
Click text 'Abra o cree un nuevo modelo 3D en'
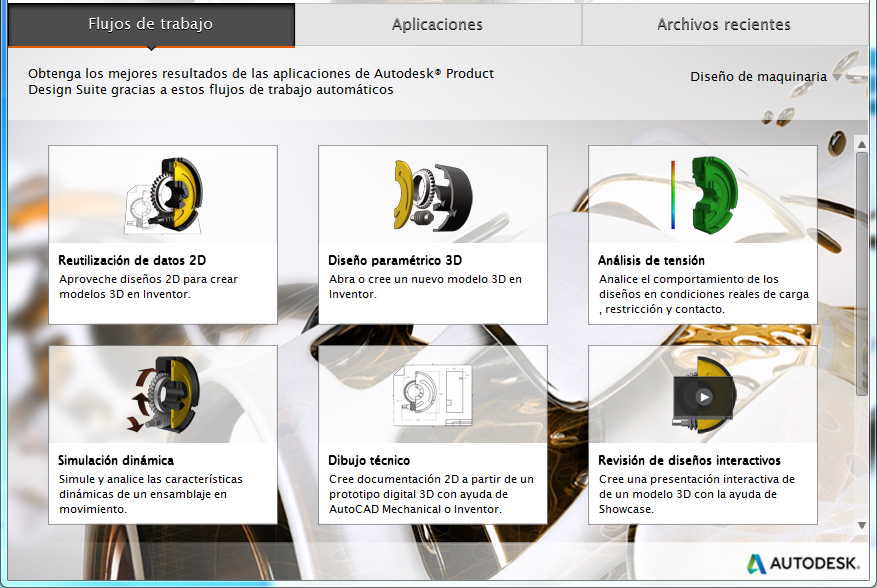point(425,279)
